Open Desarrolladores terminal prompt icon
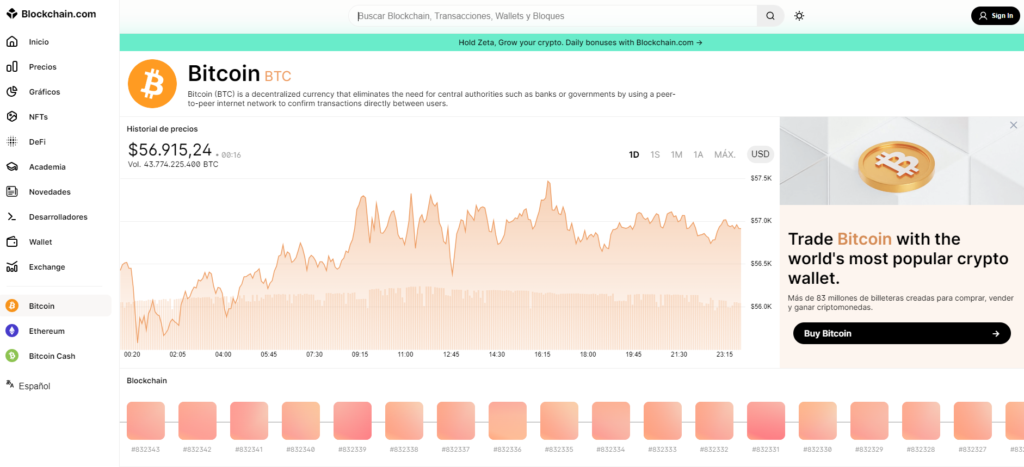This screenshot has height=467, width=1024. tap(12, 217)
